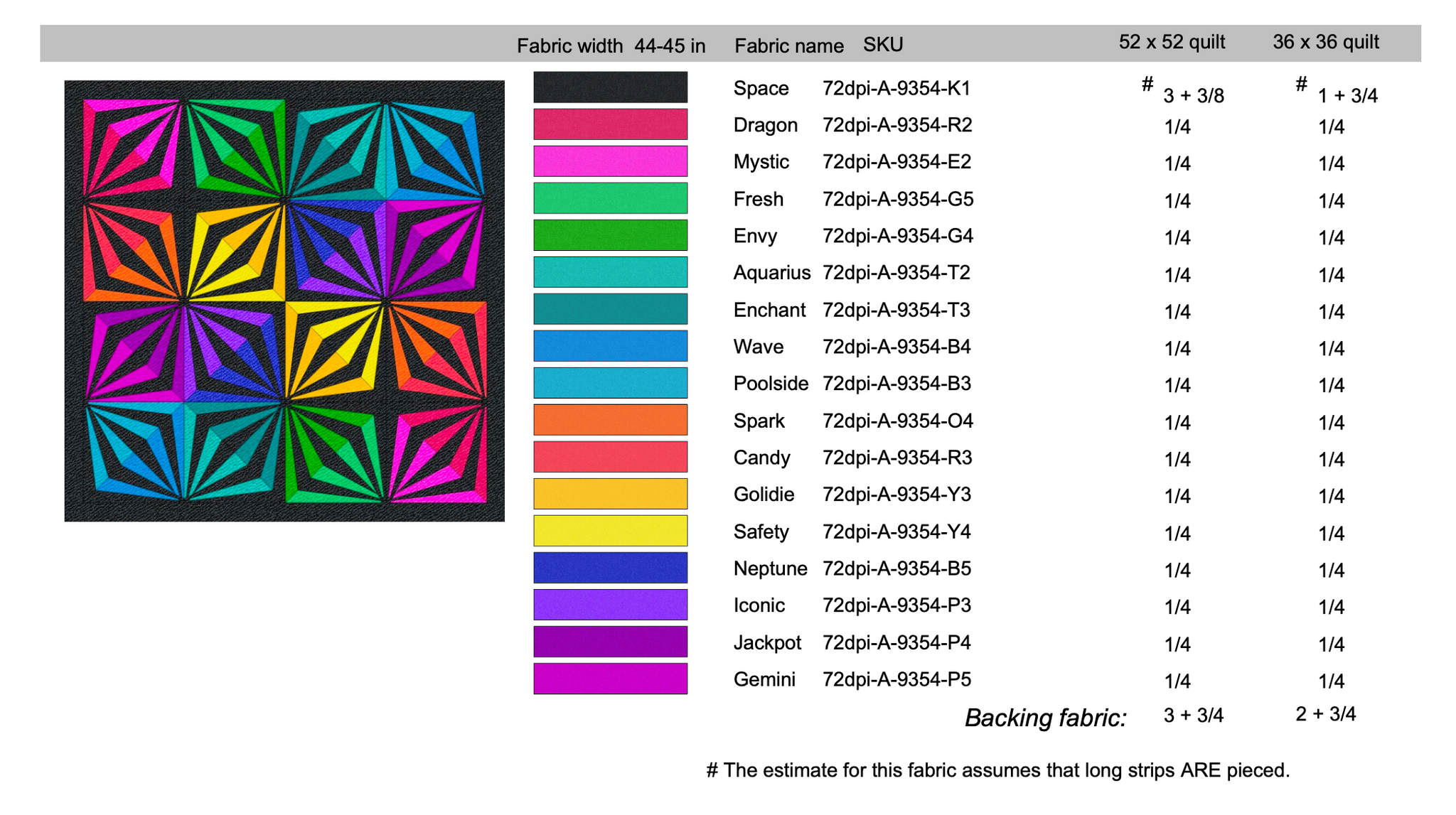Select the 'Fabric name' header label

tap(789, 46)
